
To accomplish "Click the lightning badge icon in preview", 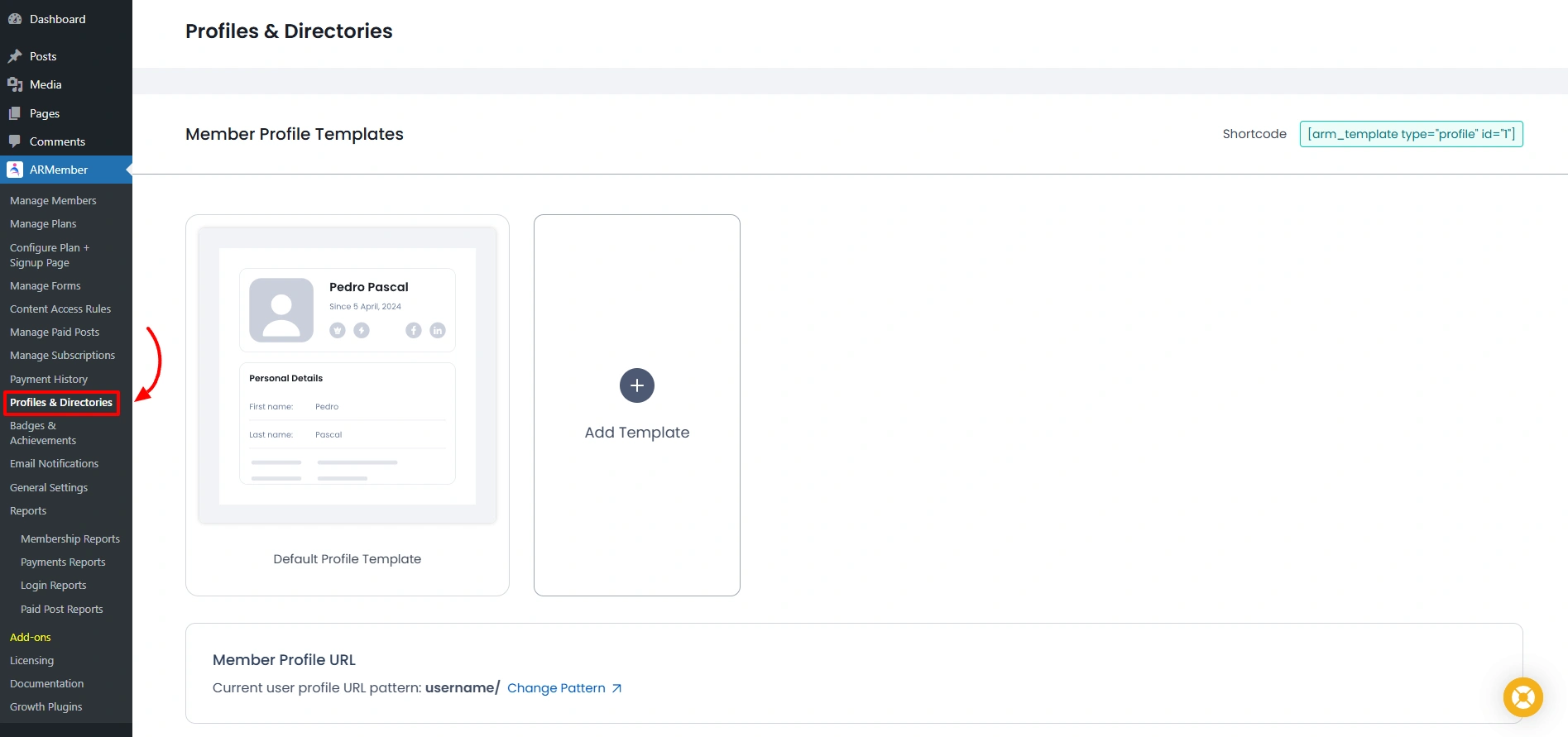I will 362,331.
